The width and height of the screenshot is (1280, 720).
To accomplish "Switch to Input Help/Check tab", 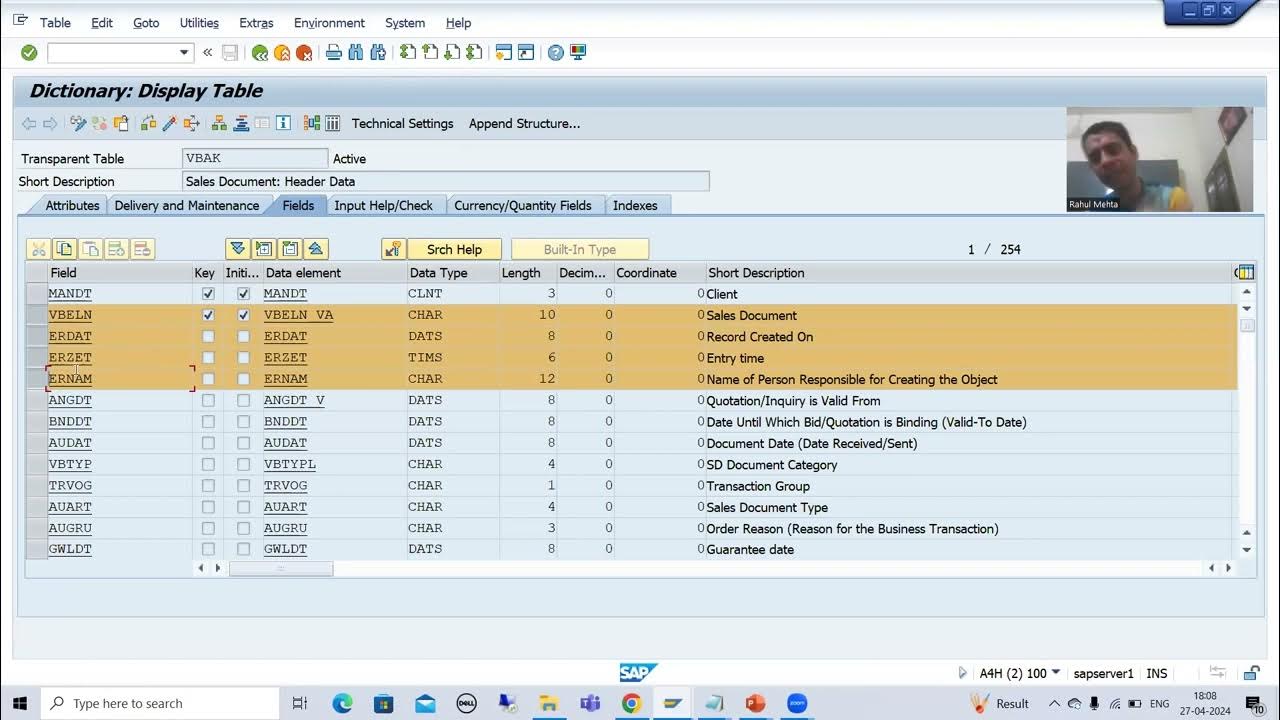I will click(x=383, y=205).
